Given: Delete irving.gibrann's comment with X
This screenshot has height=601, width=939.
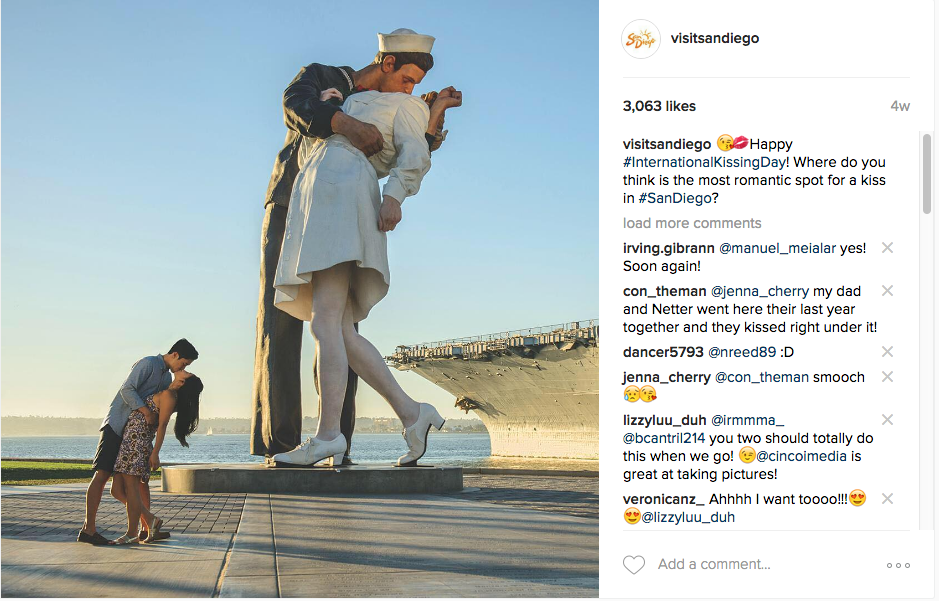Looking at the screenshot, I should coord(887,248).
